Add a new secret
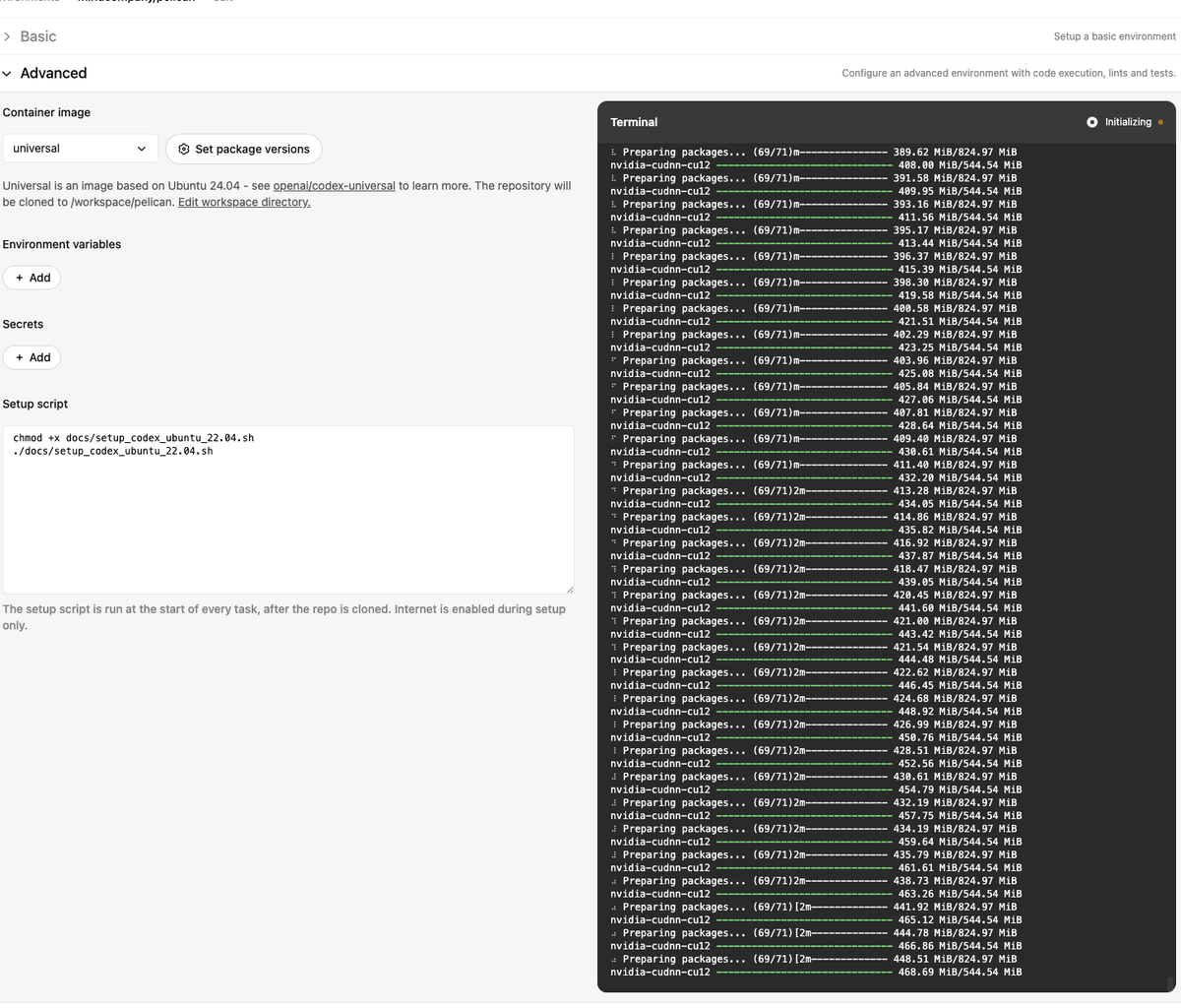 coord(32,357)
